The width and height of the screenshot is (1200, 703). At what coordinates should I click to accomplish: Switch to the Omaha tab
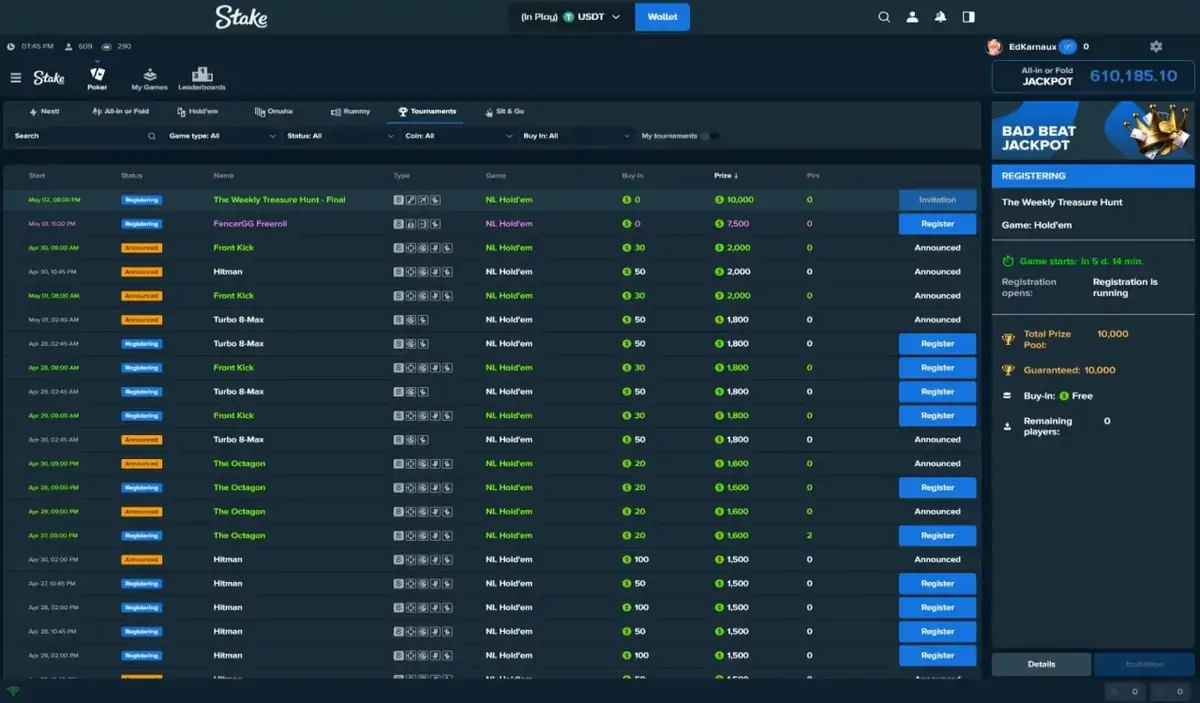pos(274,111)
